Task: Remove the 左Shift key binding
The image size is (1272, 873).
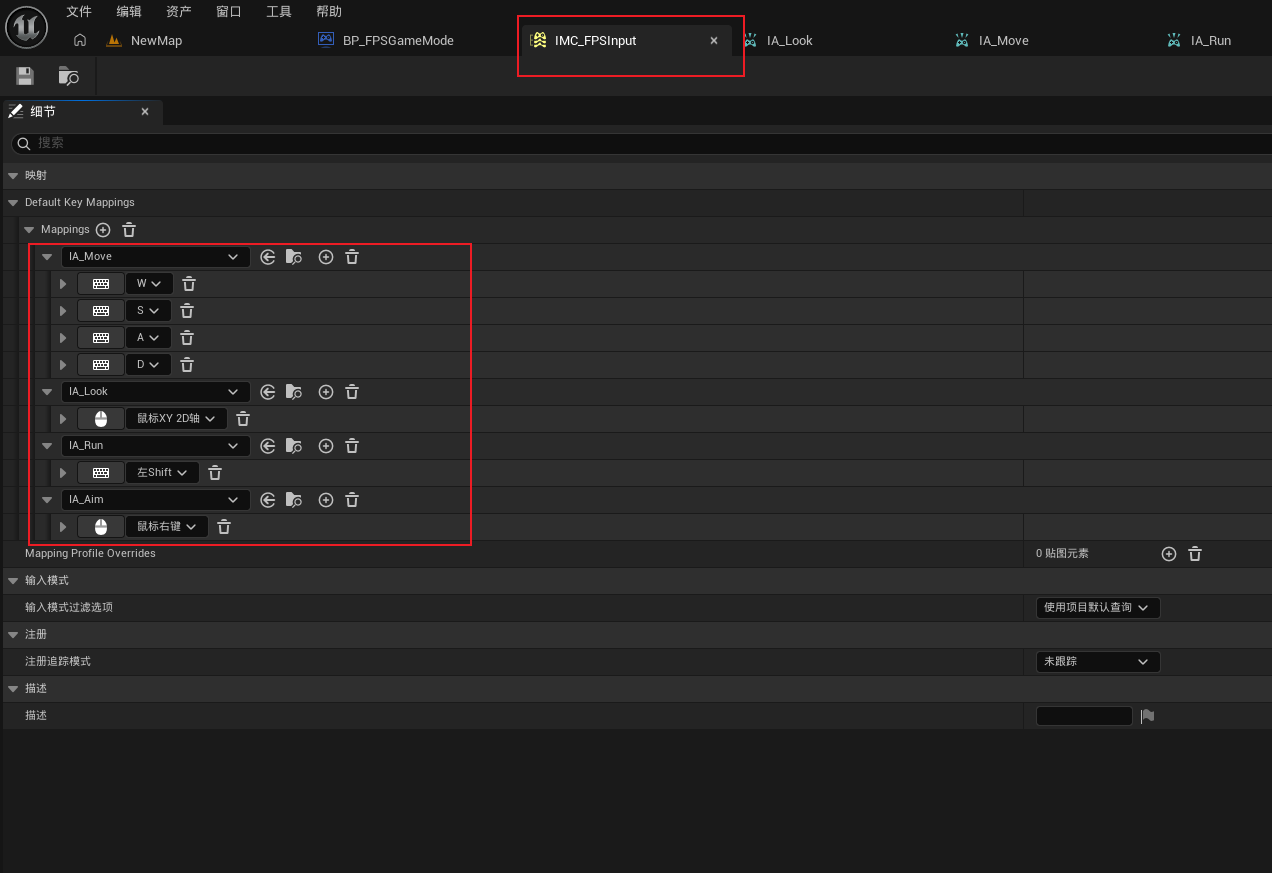Action: point(215,473)
